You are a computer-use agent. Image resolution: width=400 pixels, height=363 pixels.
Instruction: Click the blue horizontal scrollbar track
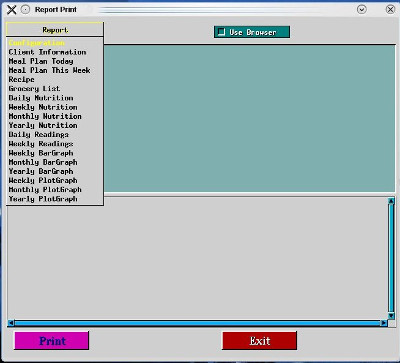tap(197, 323)
